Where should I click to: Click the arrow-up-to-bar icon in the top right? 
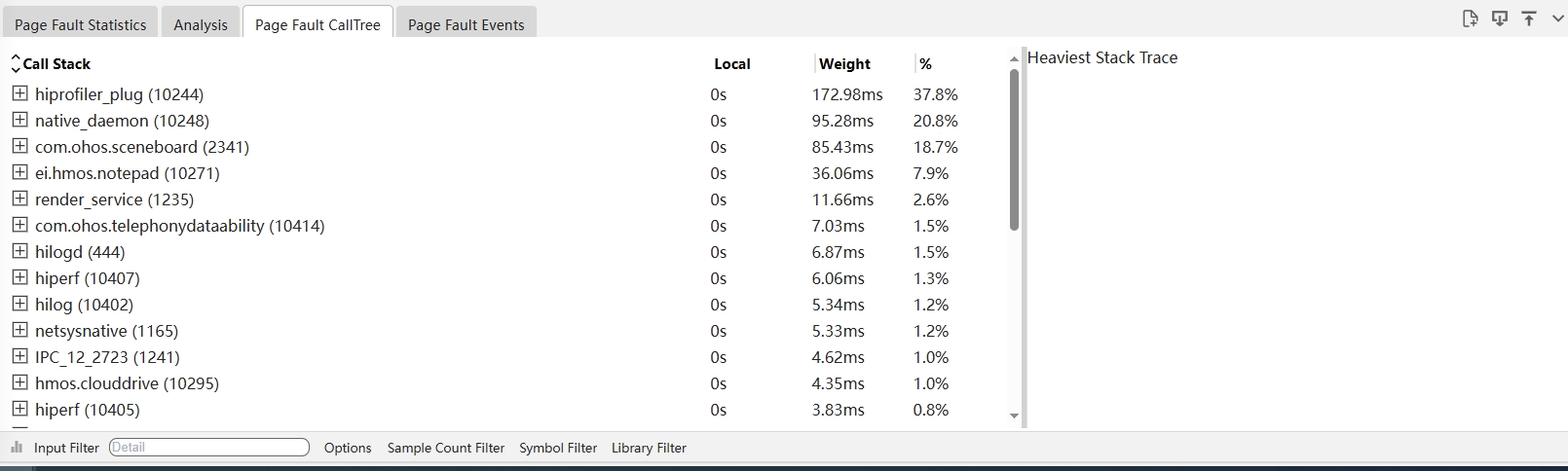1529,18
